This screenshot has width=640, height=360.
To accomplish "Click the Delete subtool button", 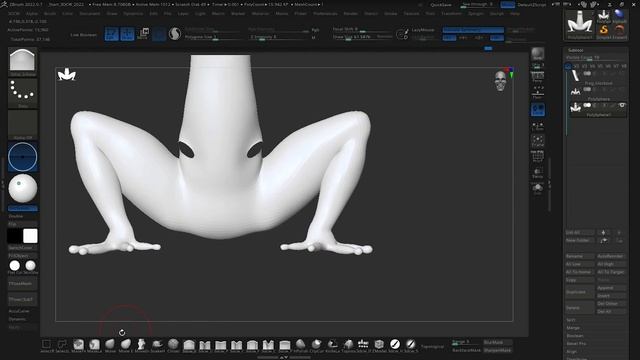I will click(x=579, y=307).
